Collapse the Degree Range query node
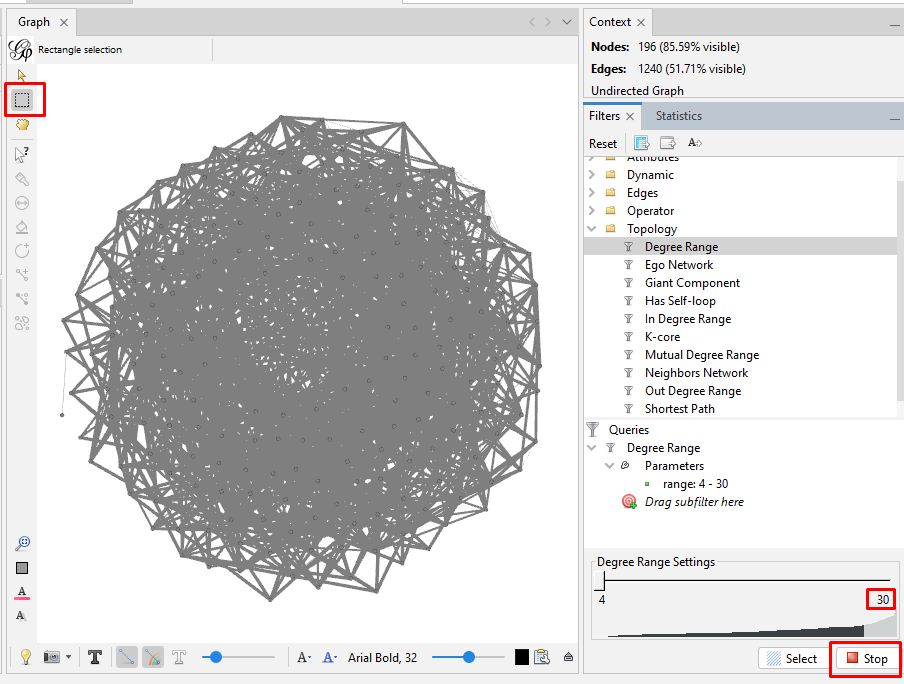Image resolution: width=904 pixels, height=684 pixels. [592, 448]
